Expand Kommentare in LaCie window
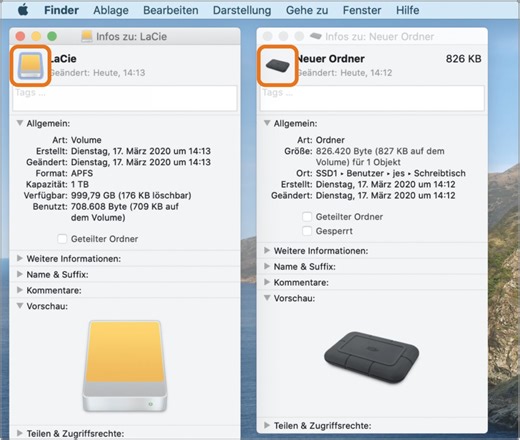The image size is (520, 440). click(x=20, y=290)
